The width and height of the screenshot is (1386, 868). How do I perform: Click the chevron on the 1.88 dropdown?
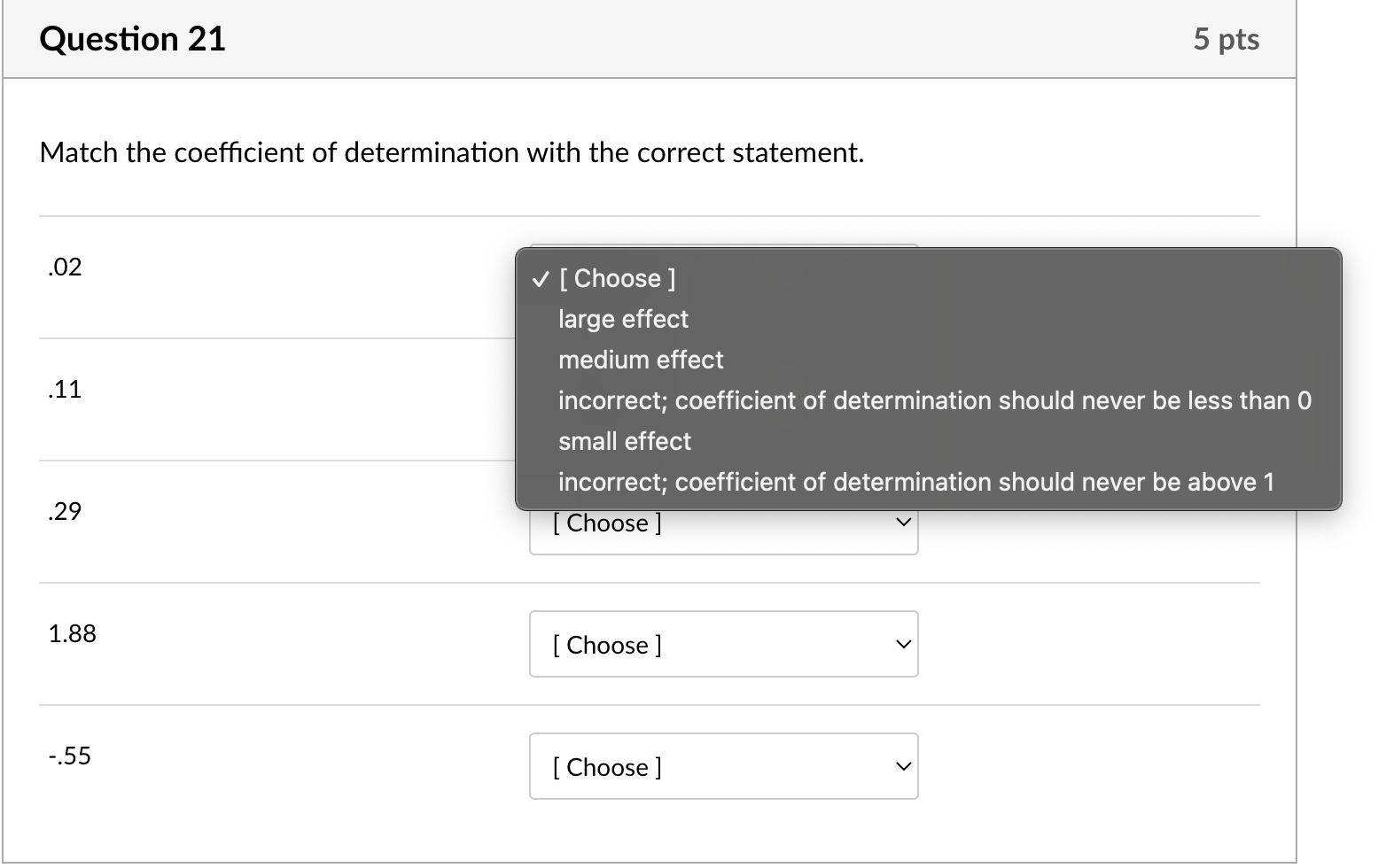(x=902, y=645)
